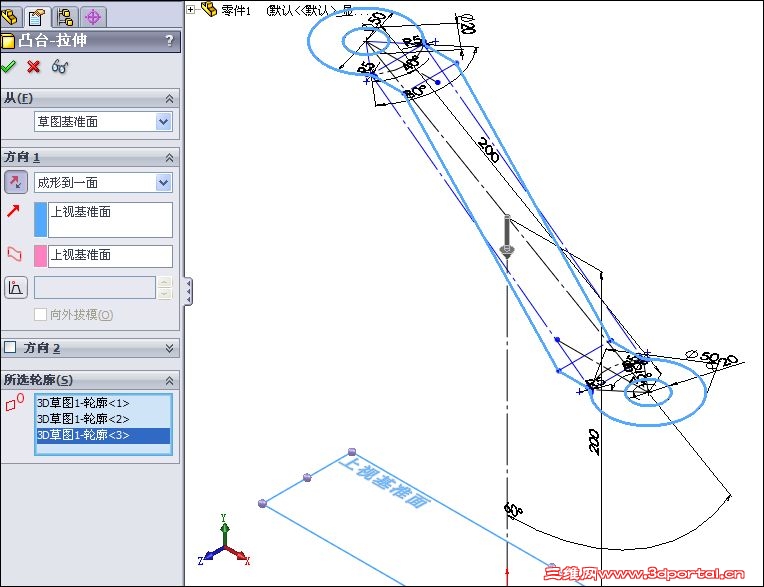Click the selected contours icon

click(x=15, y=402)
